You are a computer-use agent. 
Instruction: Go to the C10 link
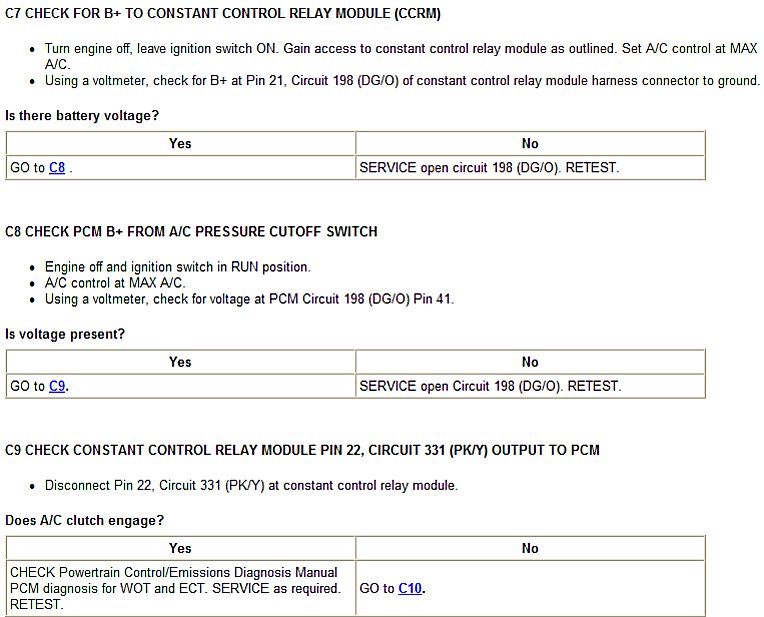pos(410,588)
